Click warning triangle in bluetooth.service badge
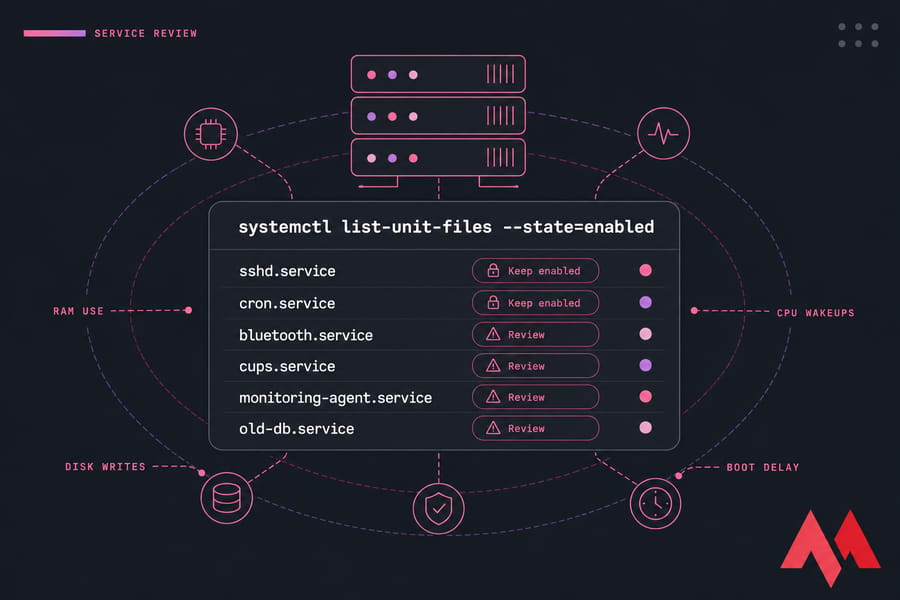Screen dimensions: 900x600 [493, 334]
